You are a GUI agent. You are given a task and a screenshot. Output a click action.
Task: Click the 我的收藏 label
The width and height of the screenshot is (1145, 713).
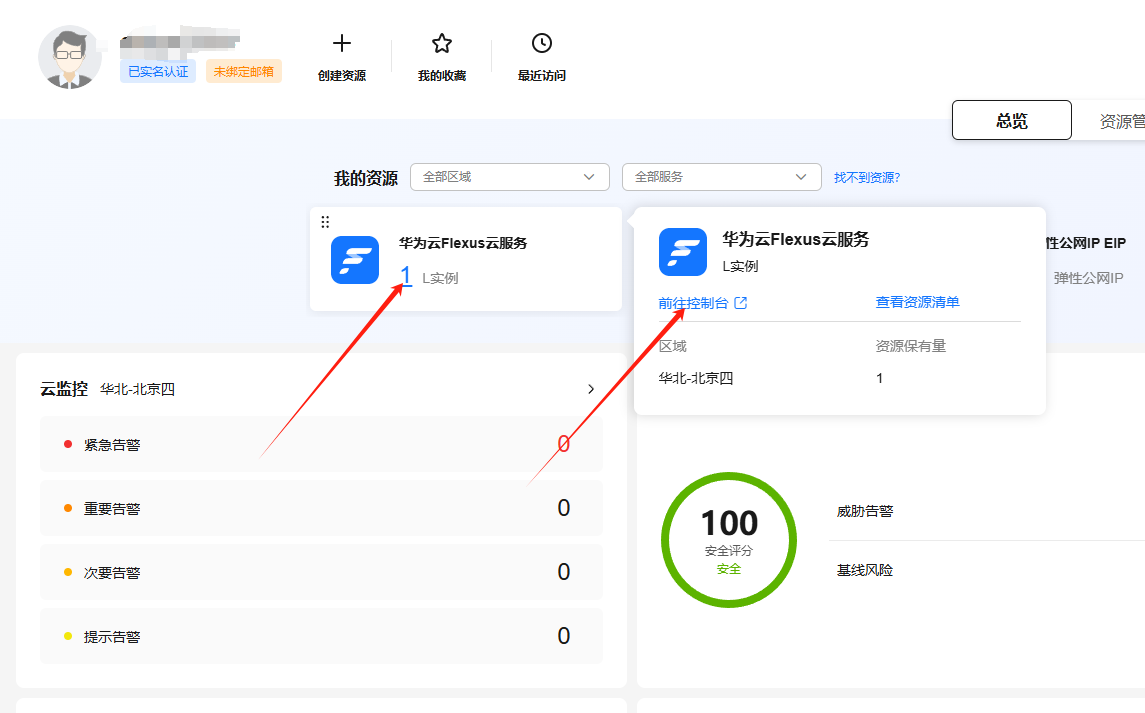[x=442, y=75]
